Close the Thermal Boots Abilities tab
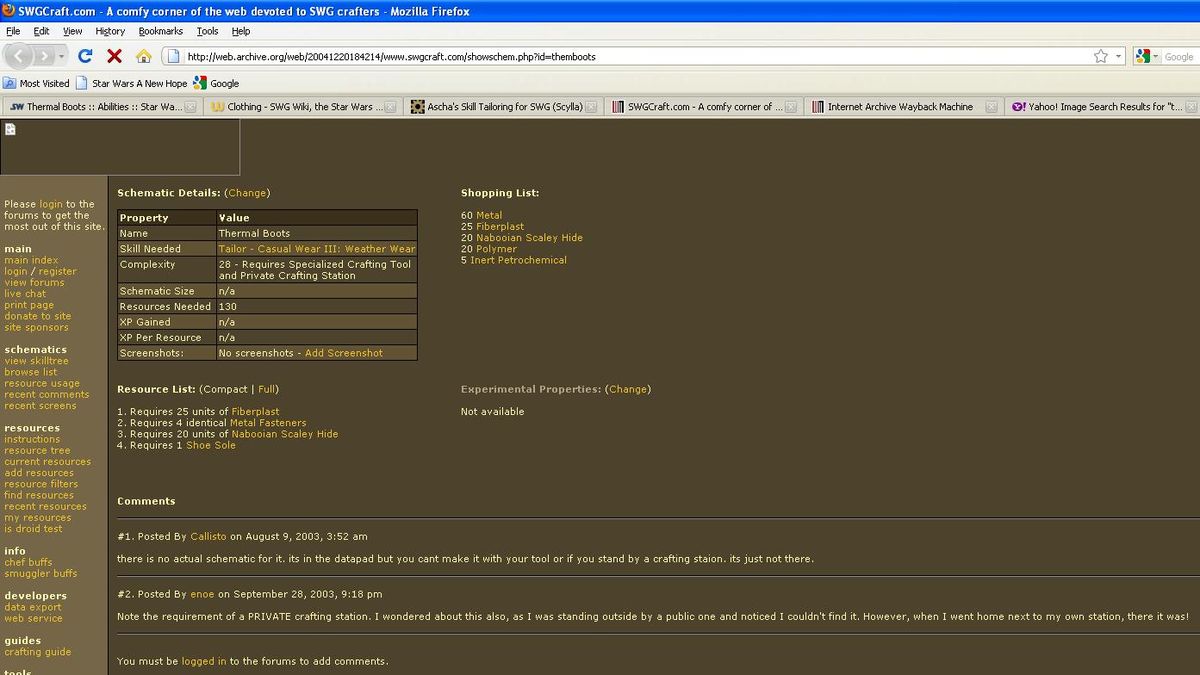1200x675 pixels. (x=190, y=107)
